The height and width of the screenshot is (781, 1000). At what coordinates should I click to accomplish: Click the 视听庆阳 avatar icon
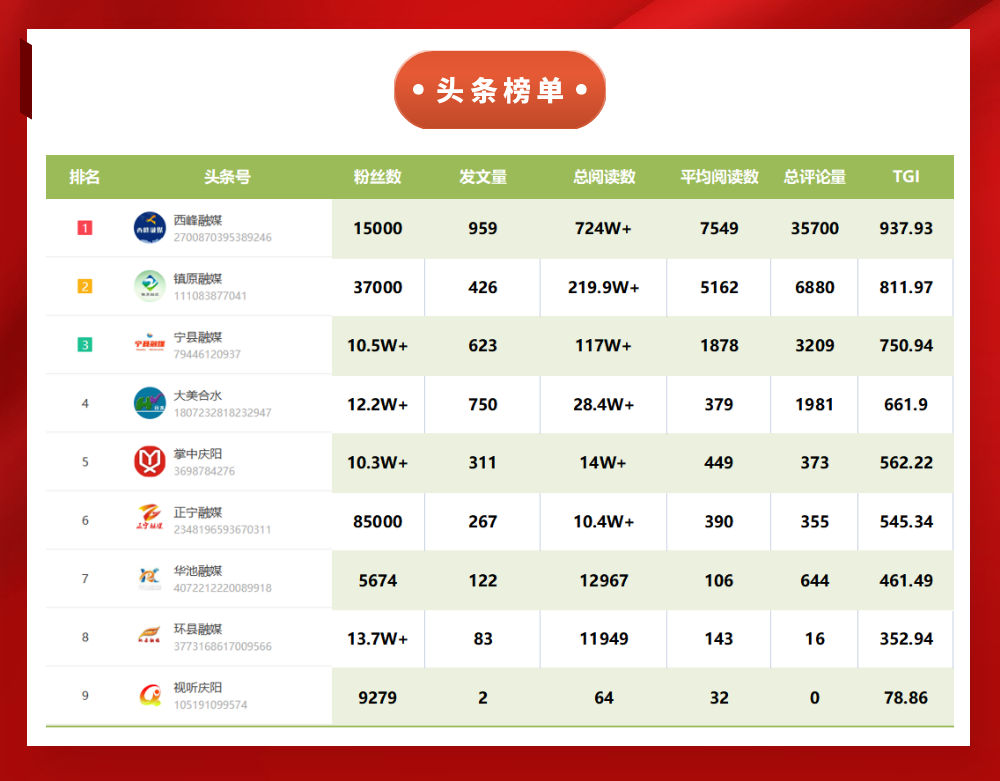[x=150, y=696]
